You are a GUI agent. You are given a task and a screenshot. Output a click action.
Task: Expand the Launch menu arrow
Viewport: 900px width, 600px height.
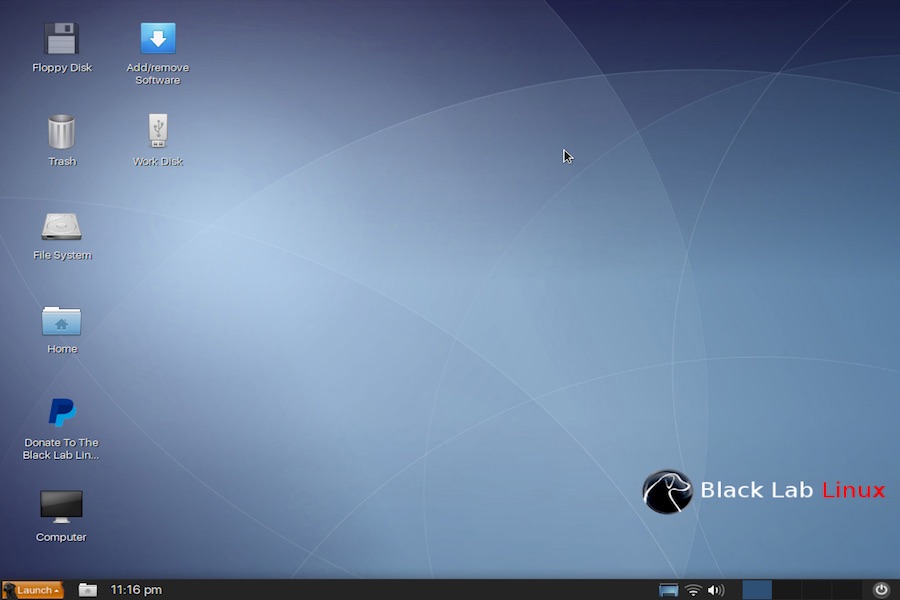(x=56, y=590)
